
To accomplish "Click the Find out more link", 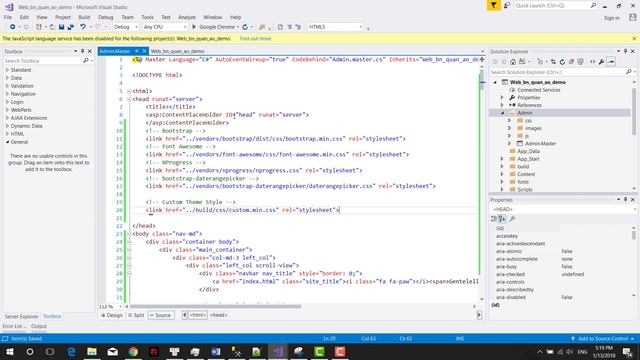I will pyautogui.click(x=255, y=39).
